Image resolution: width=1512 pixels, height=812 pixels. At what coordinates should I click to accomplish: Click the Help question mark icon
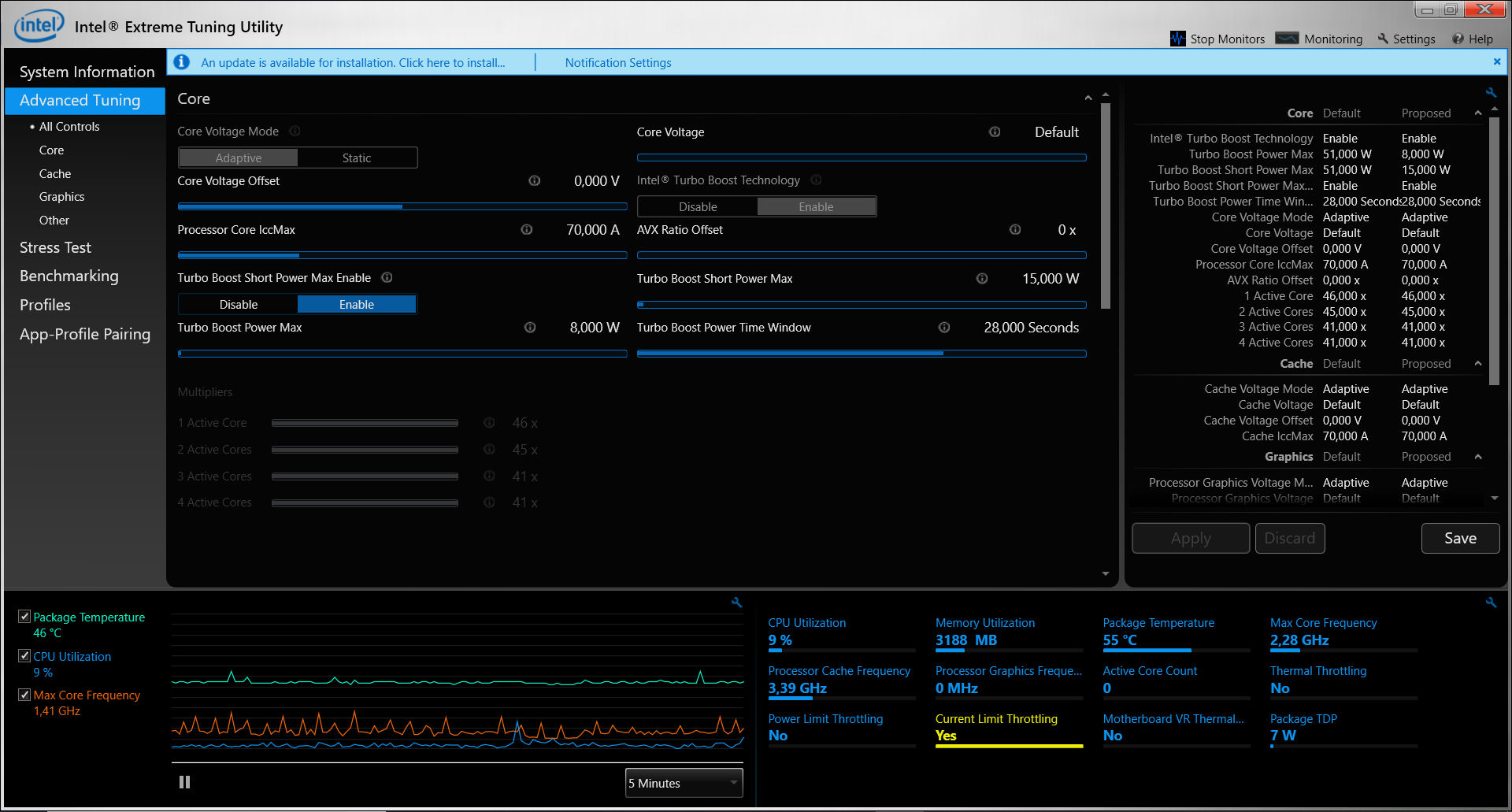[x=1458, y=39]
